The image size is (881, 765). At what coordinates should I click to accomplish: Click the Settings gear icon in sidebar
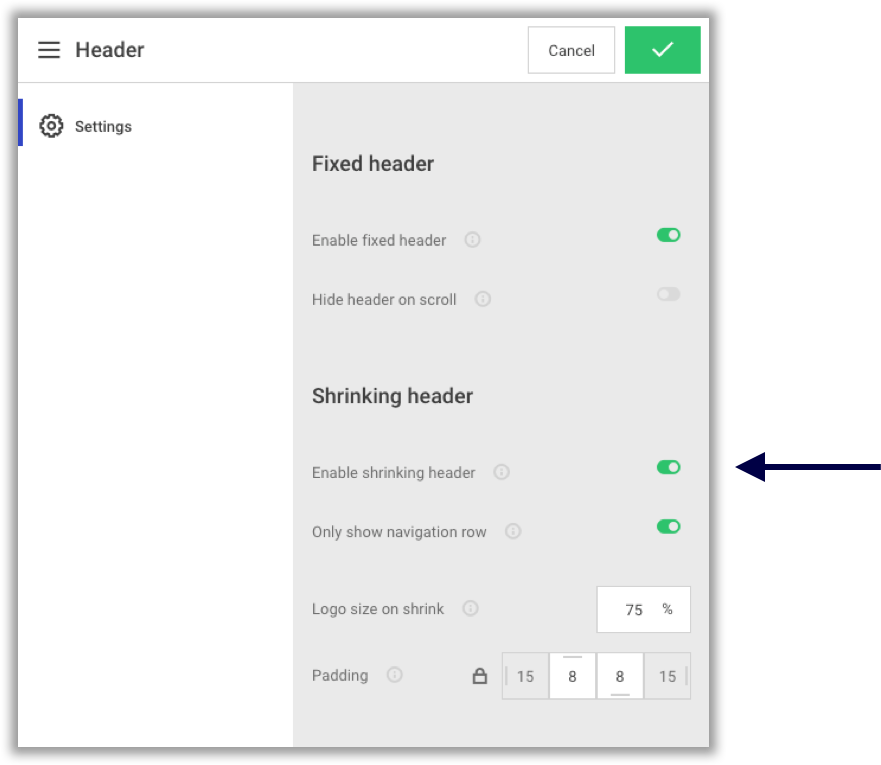point(51,126)
